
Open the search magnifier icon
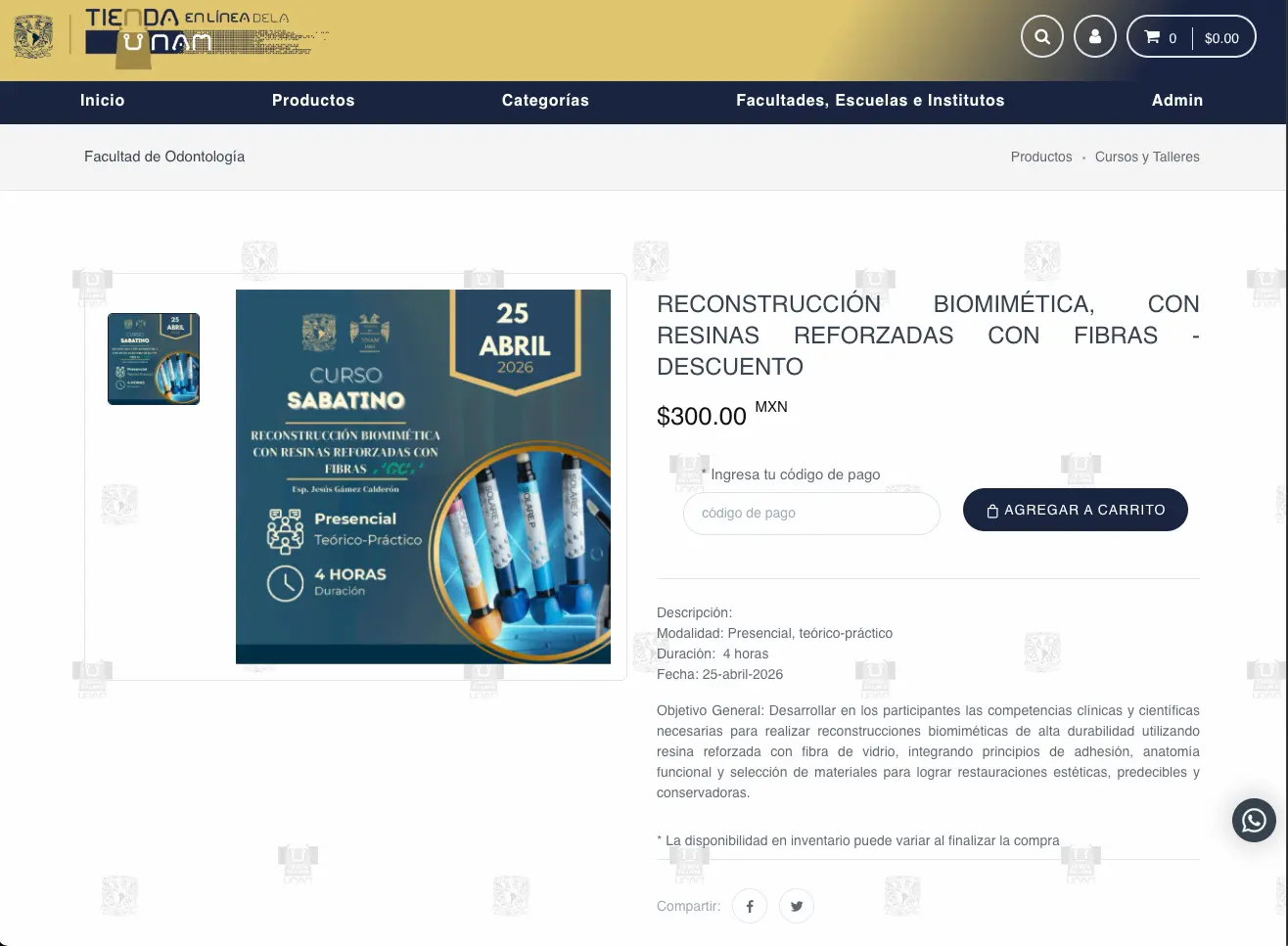click(1041, 35)
